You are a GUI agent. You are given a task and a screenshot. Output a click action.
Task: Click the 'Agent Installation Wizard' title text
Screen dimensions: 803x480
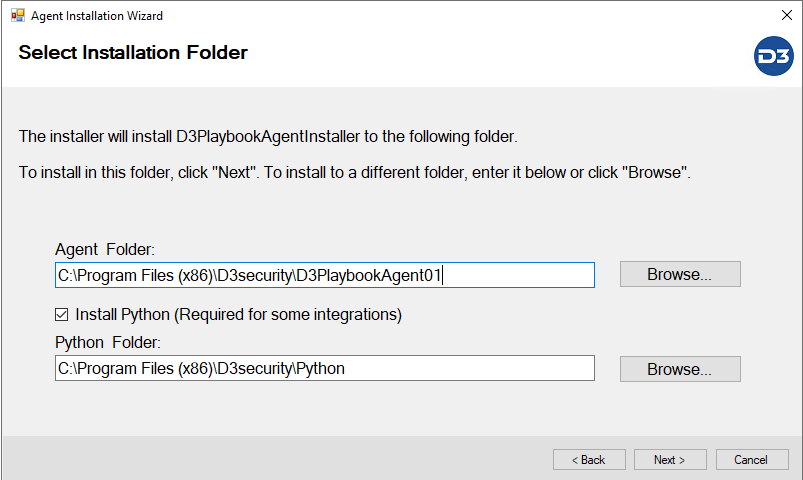point(97,16)
